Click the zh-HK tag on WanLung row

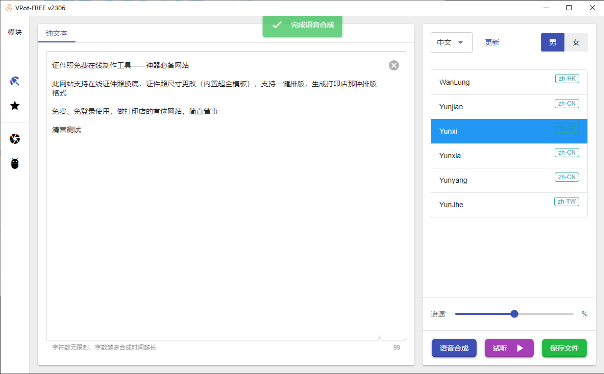click(567, 79)
